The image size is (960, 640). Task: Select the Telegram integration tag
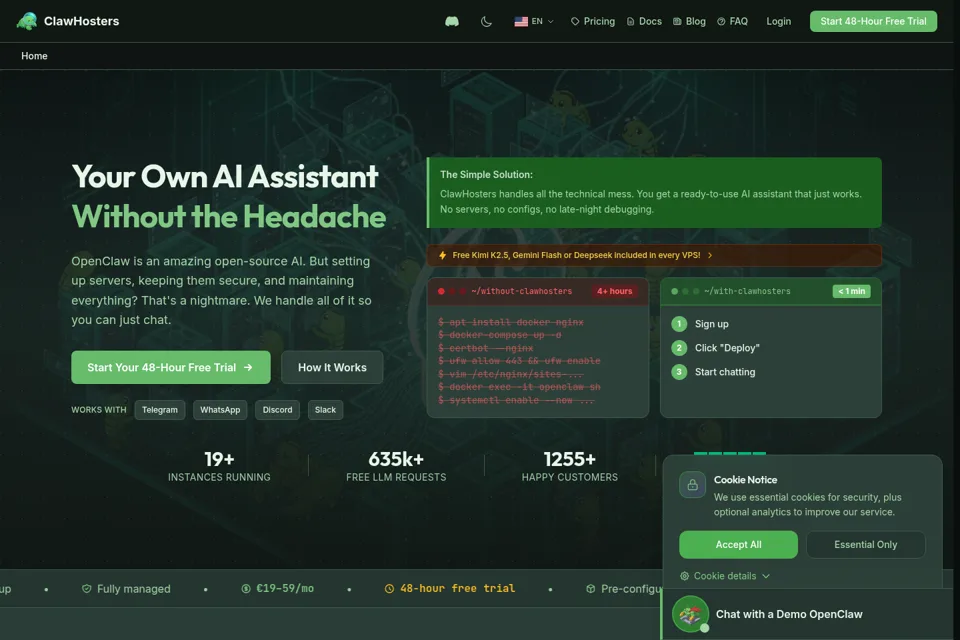point(160,410)
